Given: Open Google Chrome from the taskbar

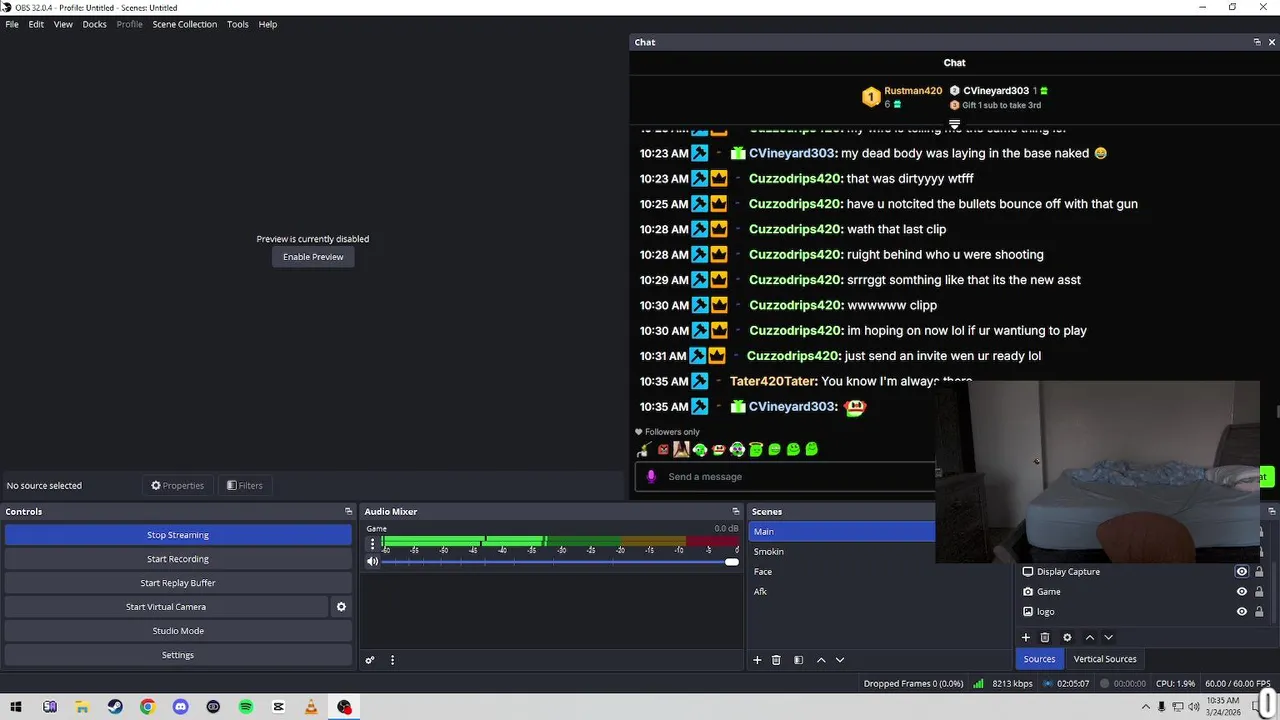Looking at the screenshot, I should click(148, 707).
